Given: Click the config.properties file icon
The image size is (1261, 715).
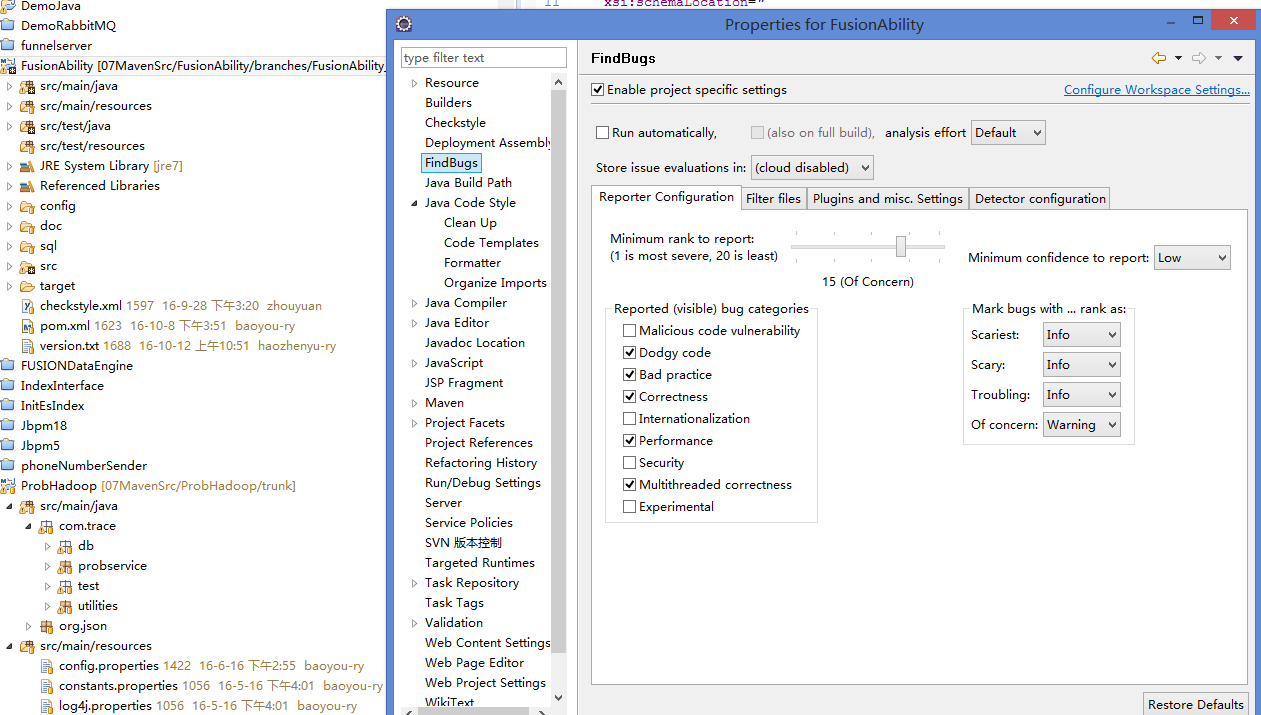Looking at the screenshot, I should tap(47, 666).
